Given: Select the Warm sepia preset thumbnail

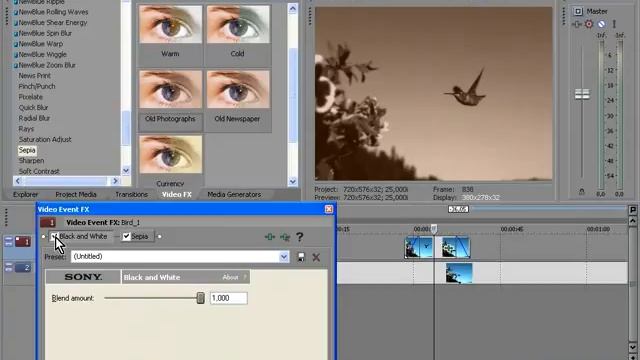Looking at the screenshot, I should pos(170,24).
